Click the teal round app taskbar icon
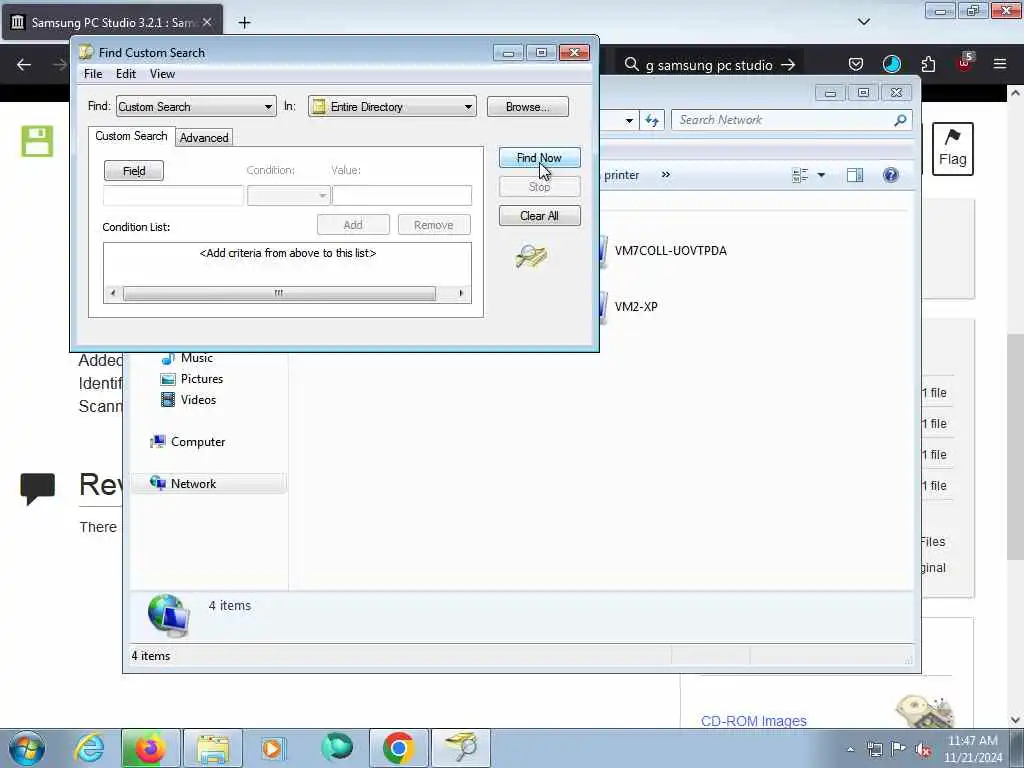The height and width of the screenshot is (768, 1024). pos(337,748)
